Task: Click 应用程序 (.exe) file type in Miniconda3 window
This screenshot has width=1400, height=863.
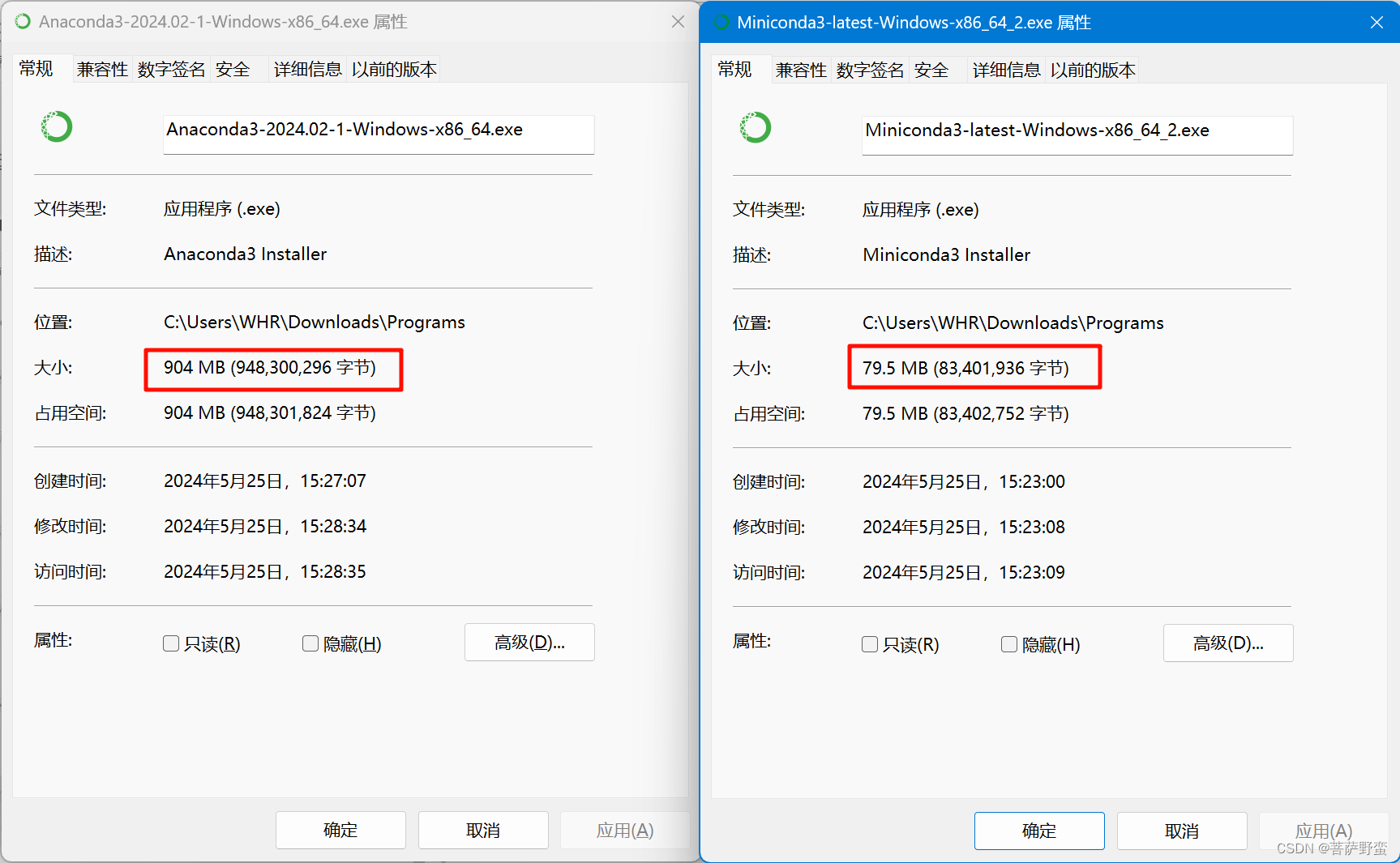Action: [921, 210]
